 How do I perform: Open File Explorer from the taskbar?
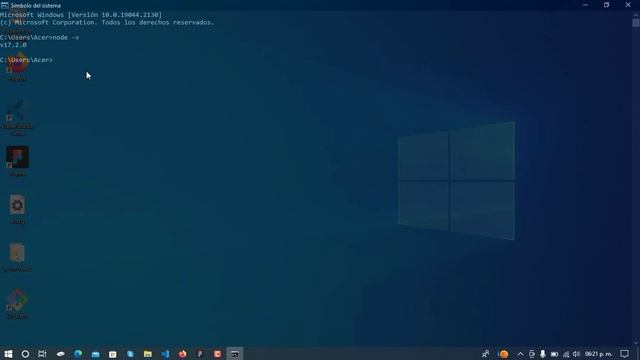pyautogui.click(x=148, y=354)
